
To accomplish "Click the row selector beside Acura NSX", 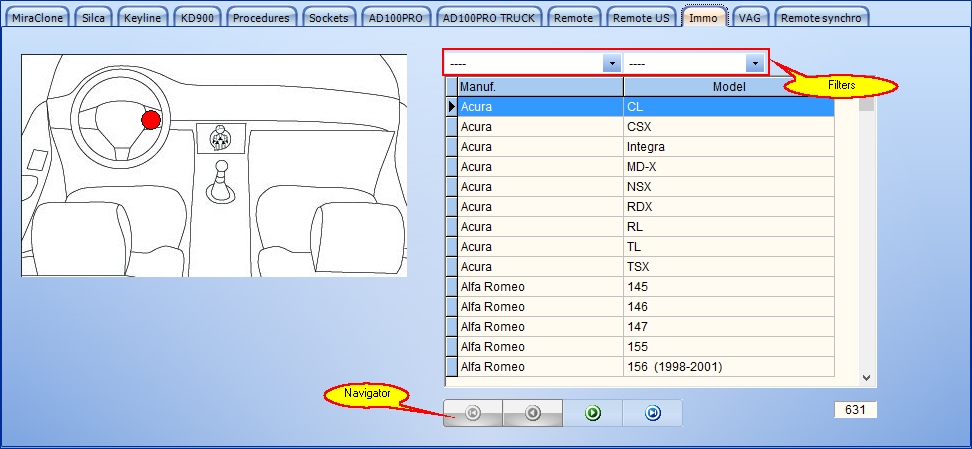I will (x=451, y=187).
